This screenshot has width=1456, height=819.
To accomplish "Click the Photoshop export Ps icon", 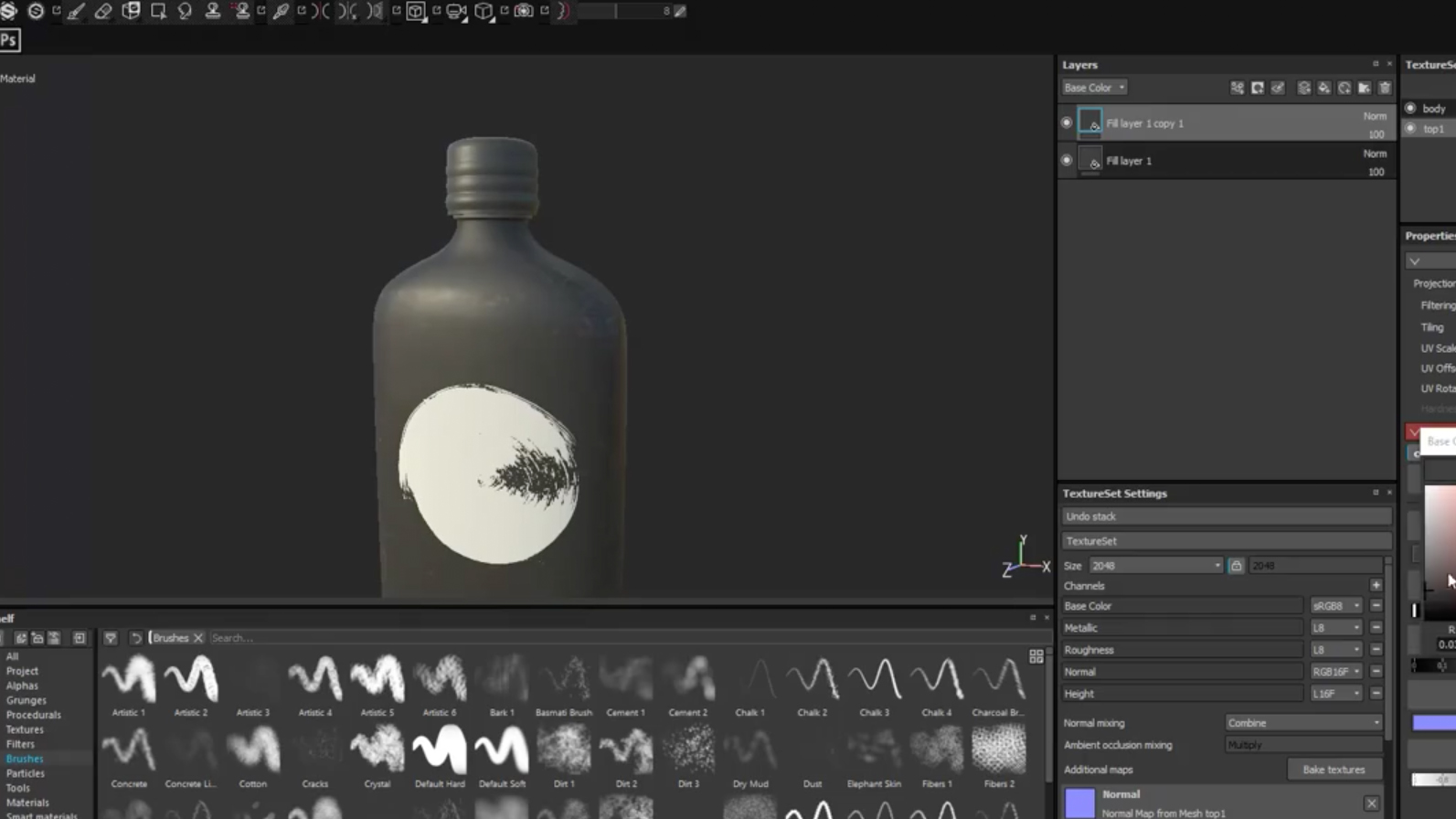I will (9, 40).
